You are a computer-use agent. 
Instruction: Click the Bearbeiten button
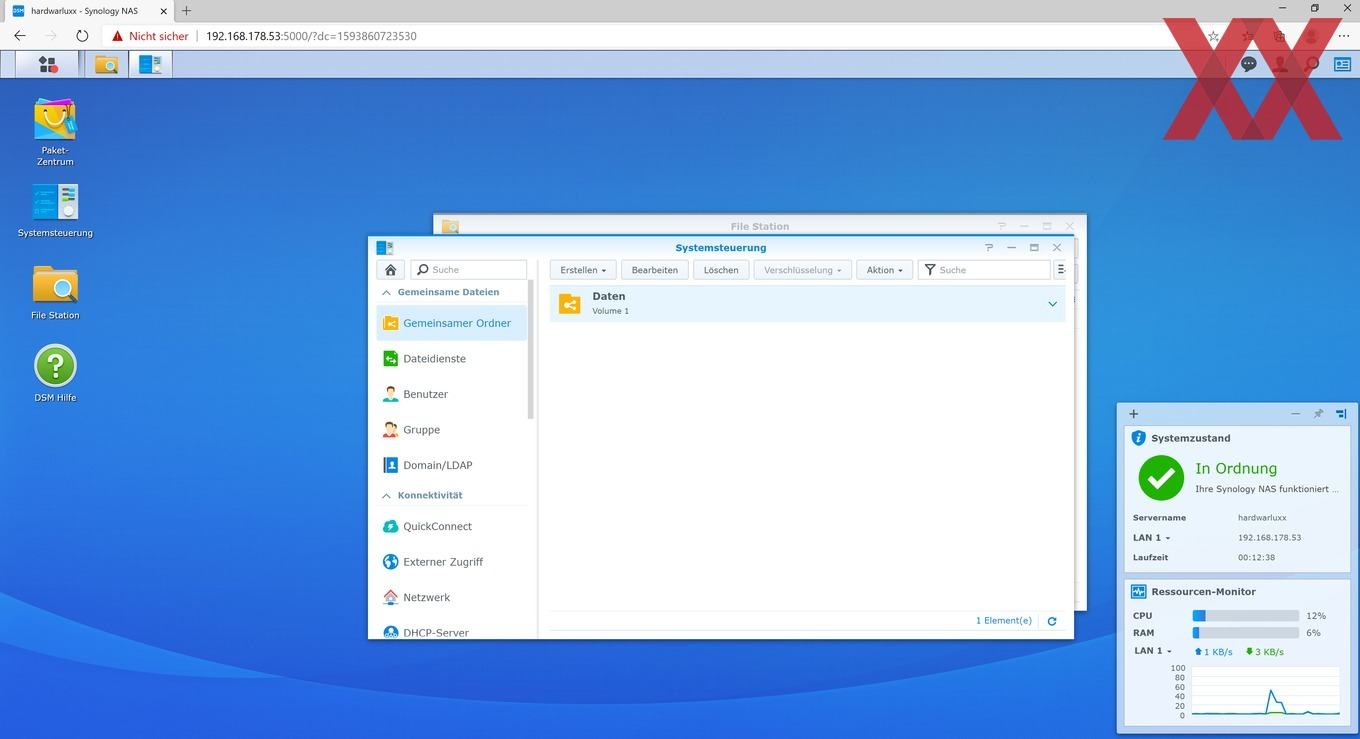click(655, 270)
